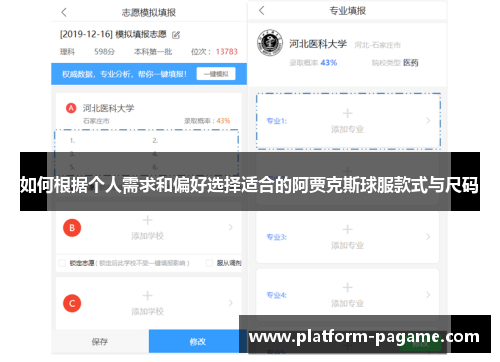Click the 一键模拟 button
The height and width of the screenshot is (362, 500).
216,74
